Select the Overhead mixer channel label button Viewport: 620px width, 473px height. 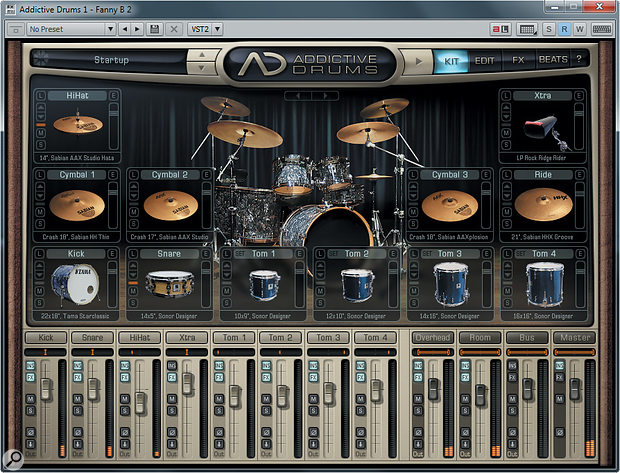pyautogui.click(x=433, y=337)
